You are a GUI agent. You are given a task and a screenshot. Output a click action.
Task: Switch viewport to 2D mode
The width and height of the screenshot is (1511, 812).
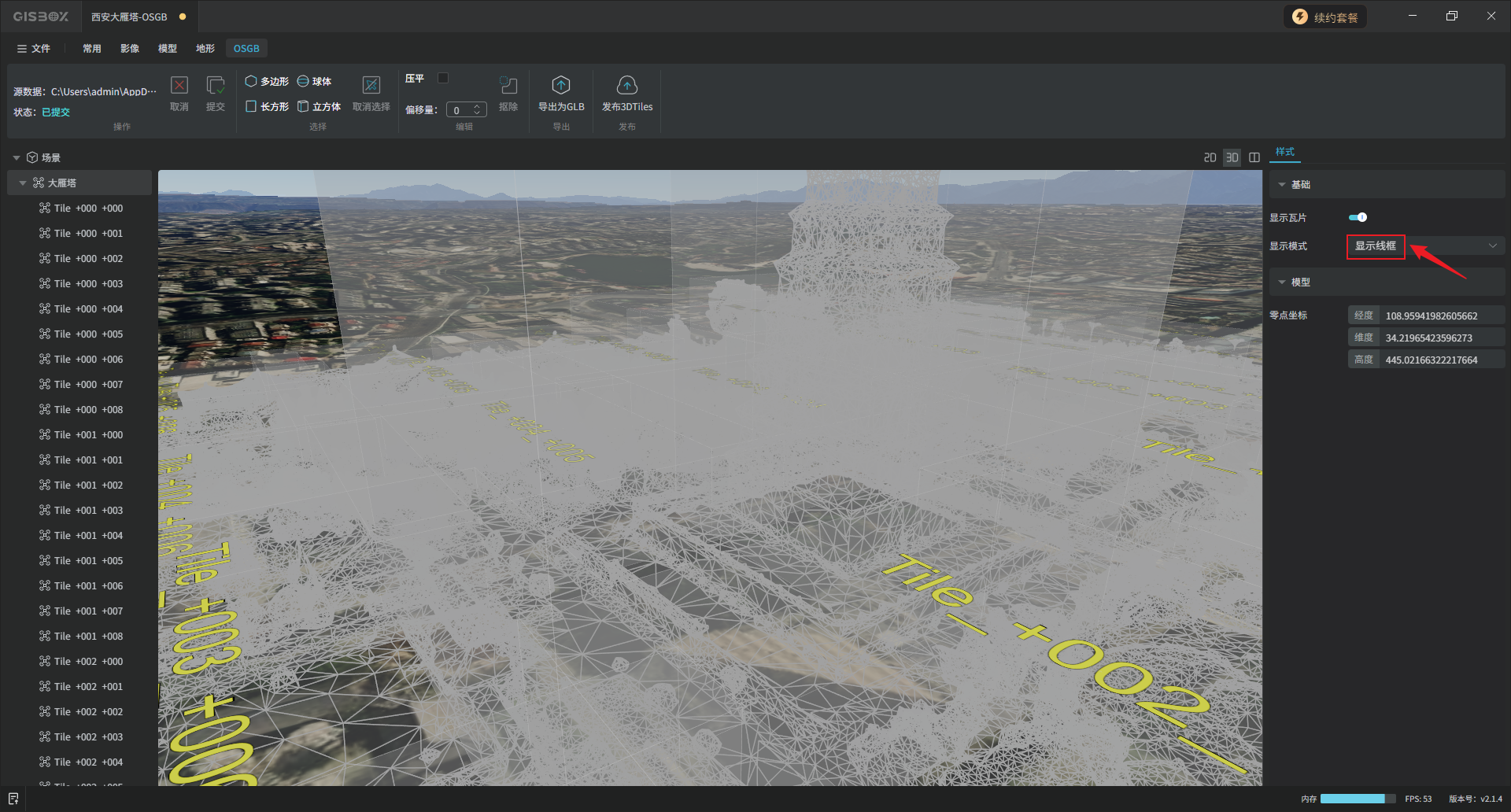pyautogui.click(x=1210, y=157)
